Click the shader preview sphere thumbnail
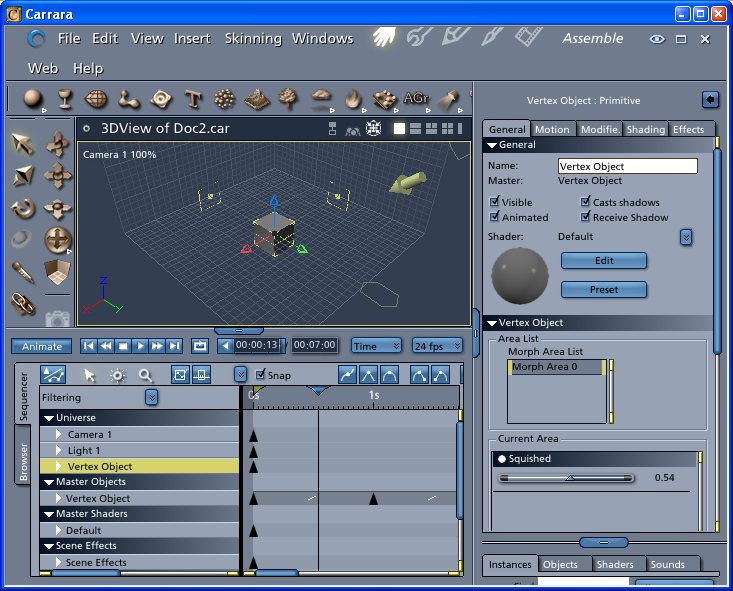This screenshot has width=733, height=591. 519,275
